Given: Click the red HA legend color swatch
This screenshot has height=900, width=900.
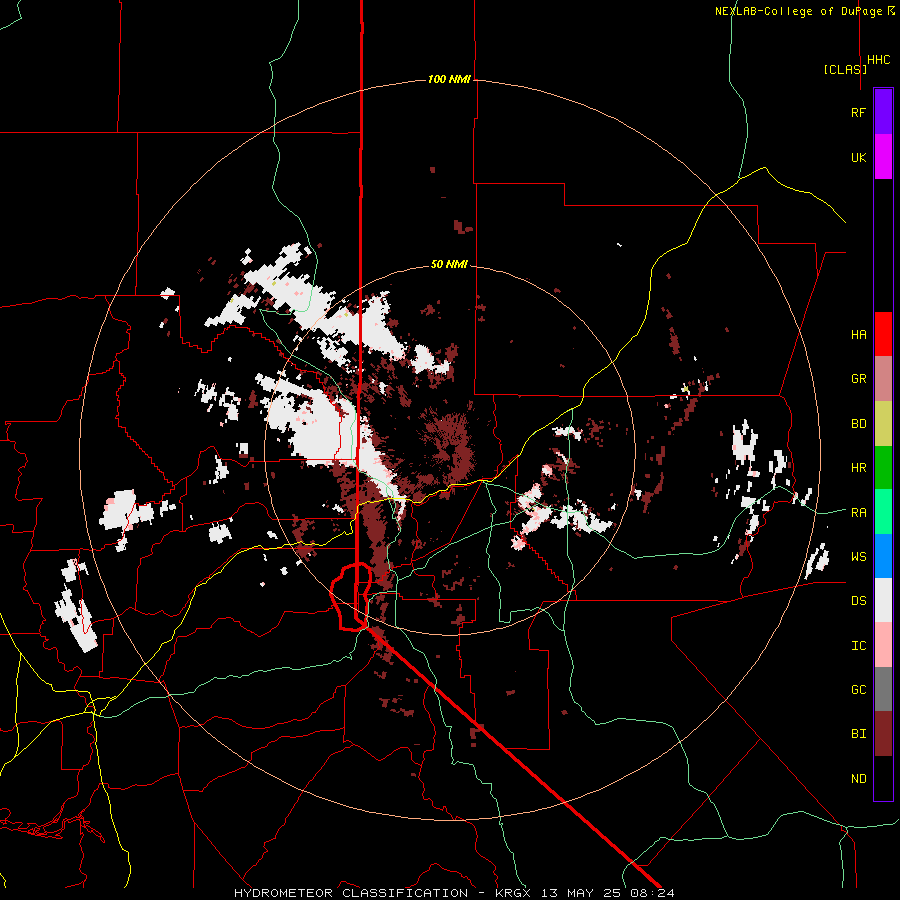Looking at the screenshot, I should point(883,334).
